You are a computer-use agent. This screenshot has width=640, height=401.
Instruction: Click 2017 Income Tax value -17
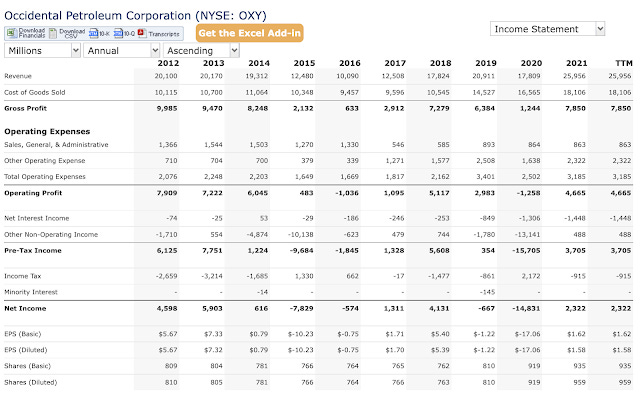tap(398, 276)
